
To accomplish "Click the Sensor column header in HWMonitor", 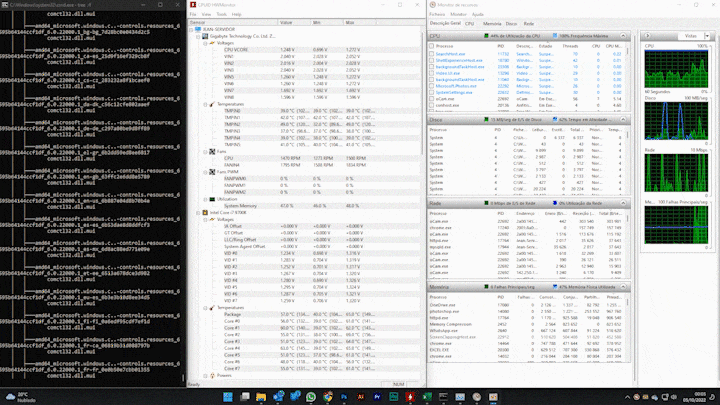I will point(233,22).
